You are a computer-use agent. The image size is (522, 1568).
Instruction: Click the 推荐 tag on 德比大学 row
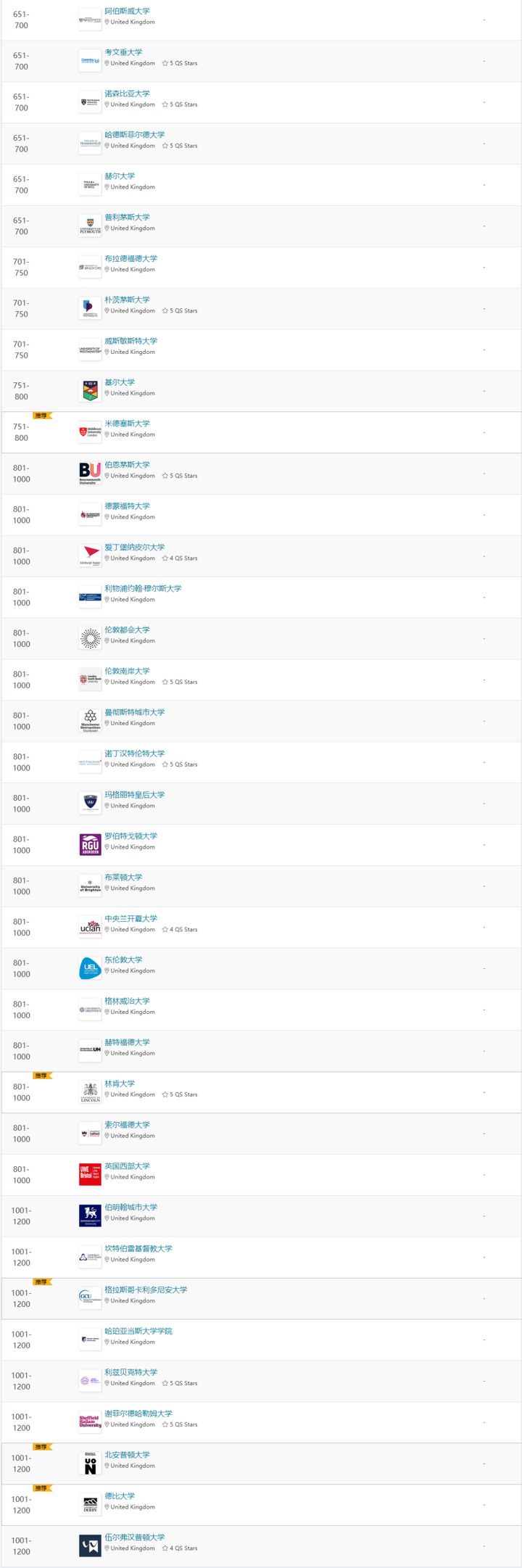(43, 1488)
